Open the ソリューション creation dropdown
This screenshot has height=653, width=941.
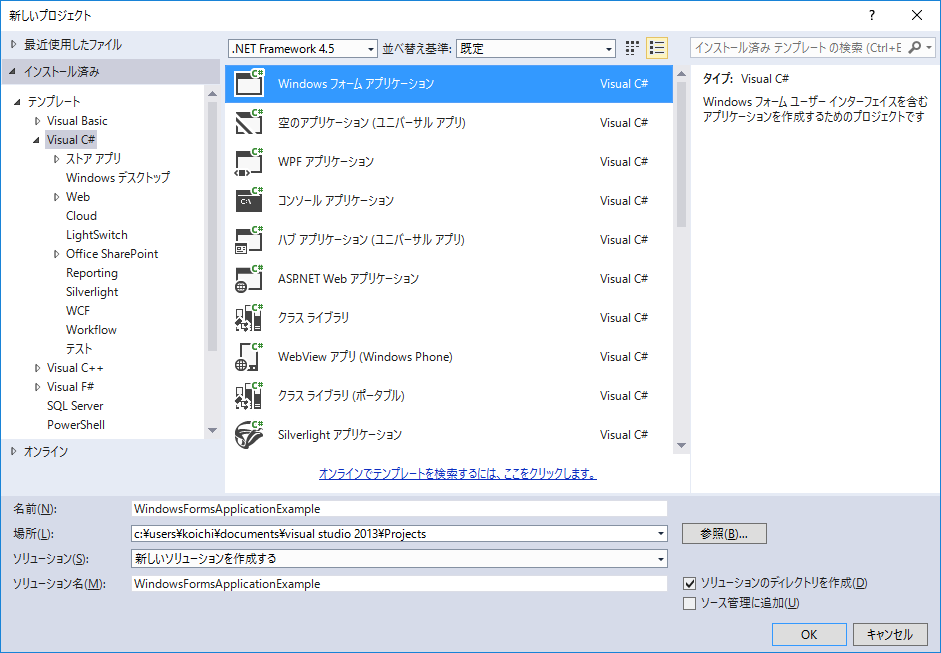pyautogui.click(x=661, y=559)
